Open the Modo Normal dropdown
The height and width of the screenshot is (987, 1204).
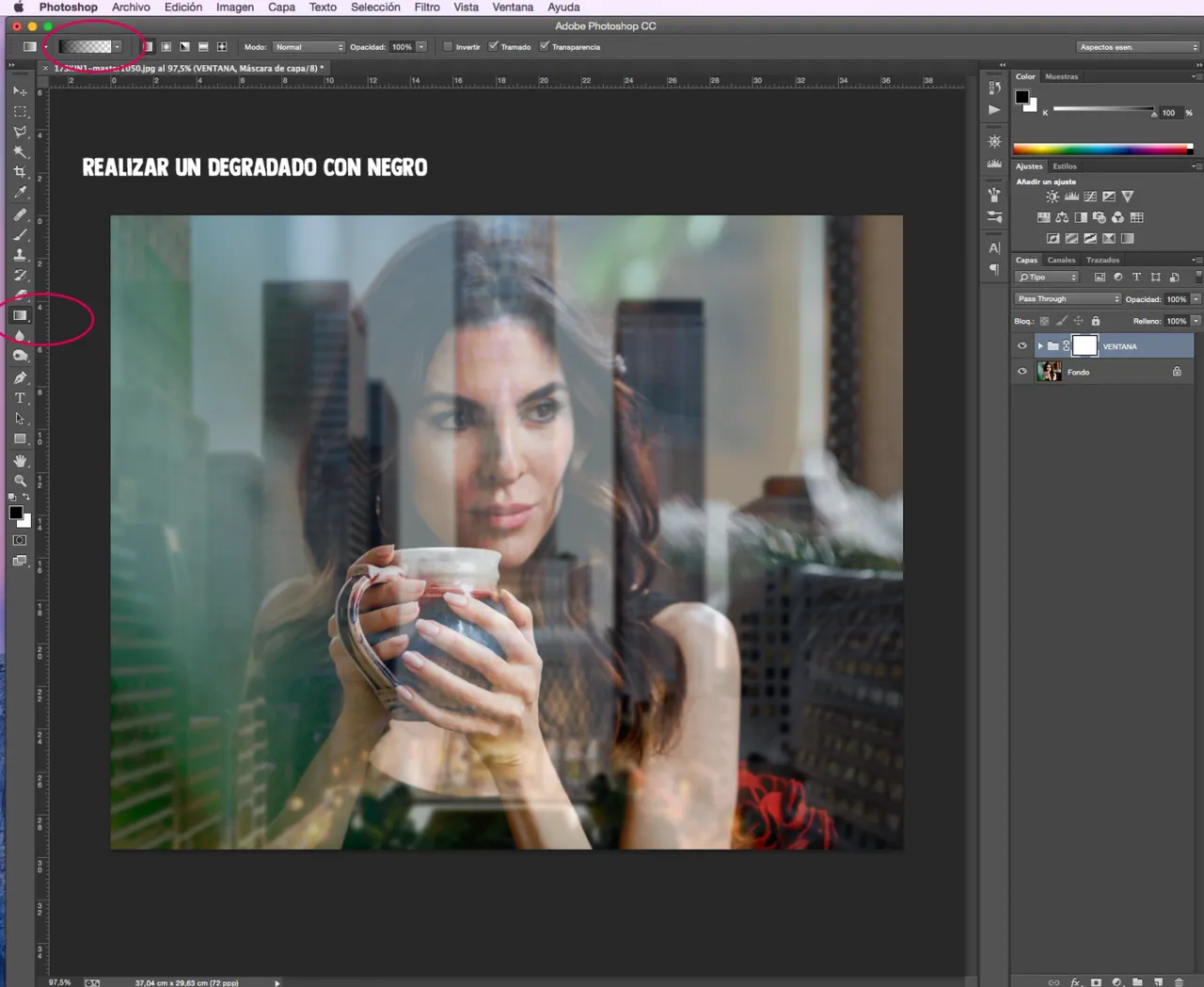pyautogui.click(x=309, y=47)
